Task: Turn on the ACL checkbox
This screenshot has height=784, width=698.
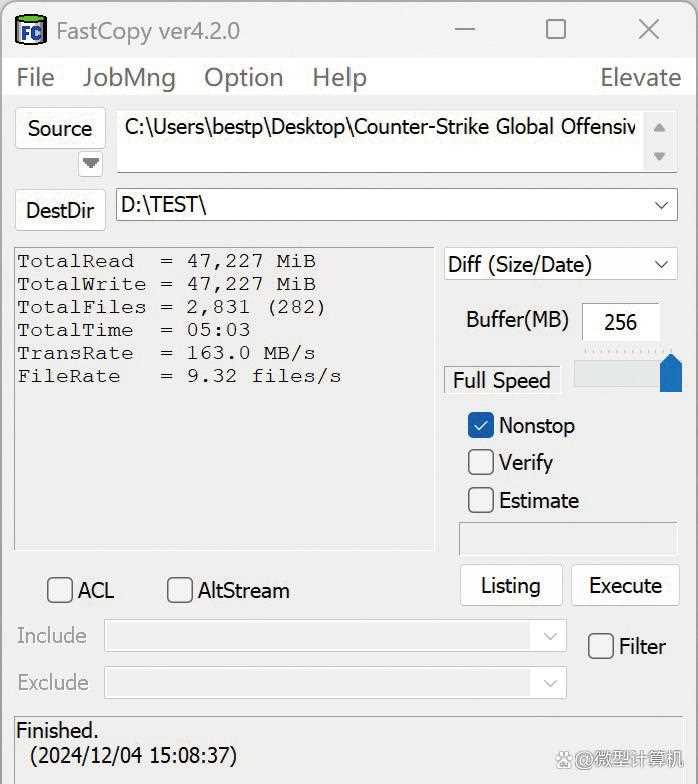Action: pos(60,590)
